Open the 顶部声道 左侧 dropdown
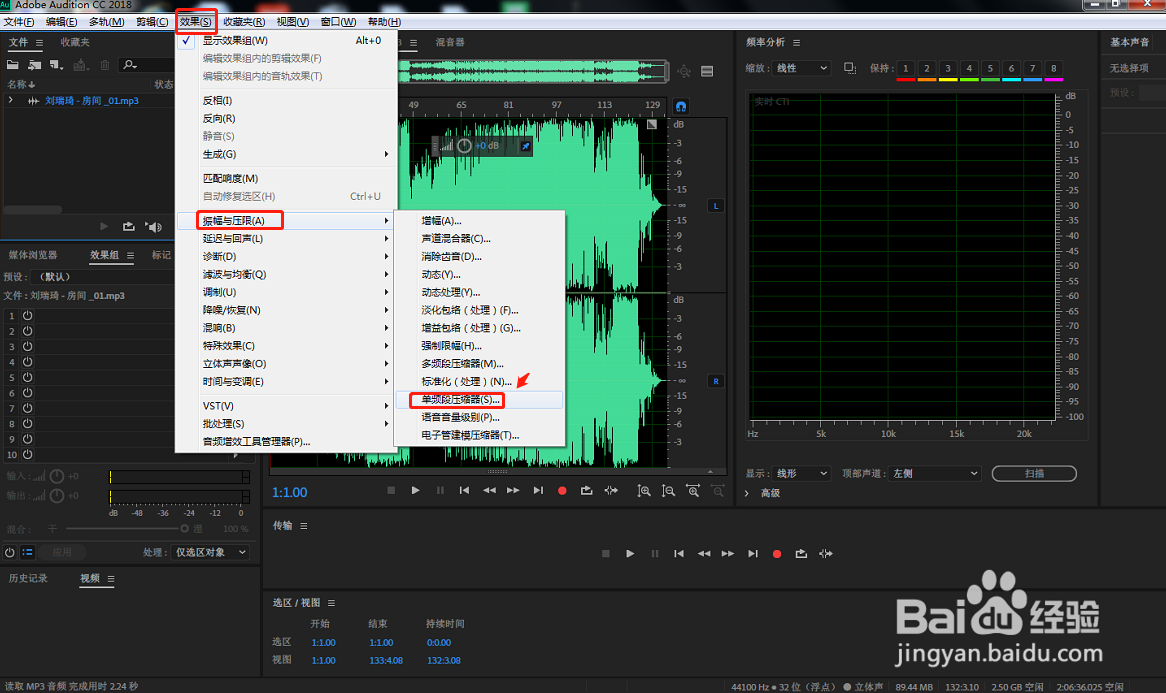The width and height of the screenshot is (1166, 693). [x=935, y=473]
